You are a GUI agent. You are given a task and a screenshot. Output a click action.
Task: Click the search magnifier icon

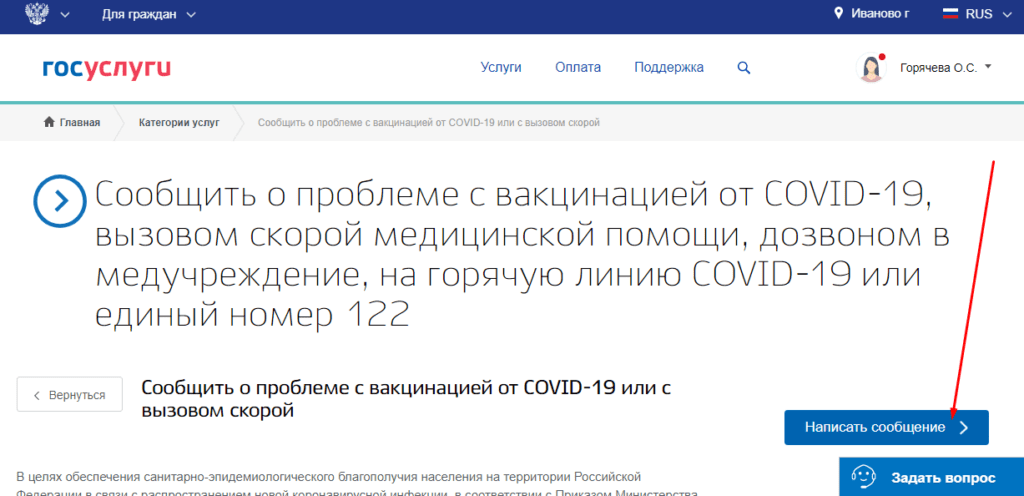tap(743, 68)
